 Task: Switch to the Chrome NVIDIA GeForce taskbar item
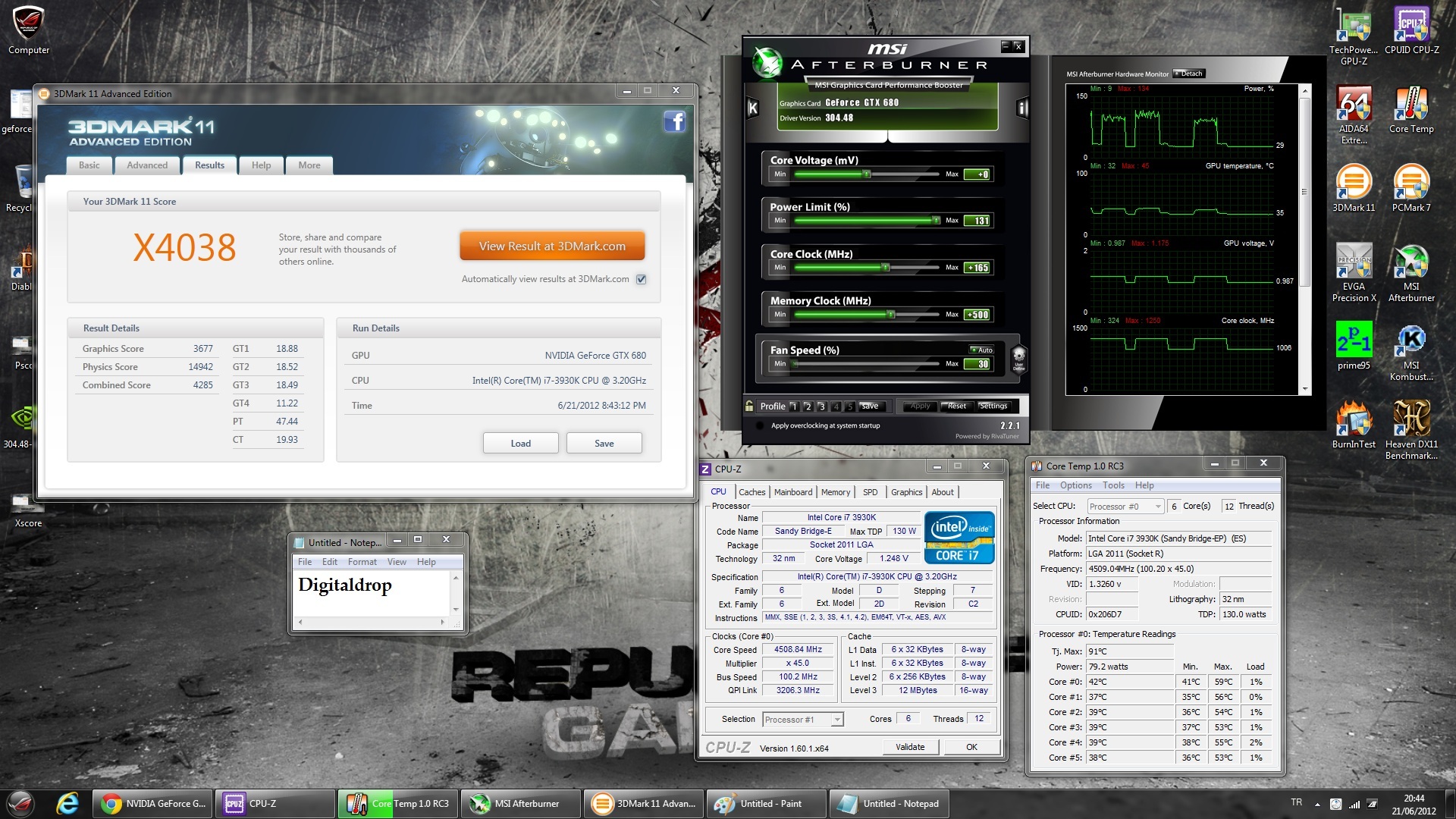153,804
